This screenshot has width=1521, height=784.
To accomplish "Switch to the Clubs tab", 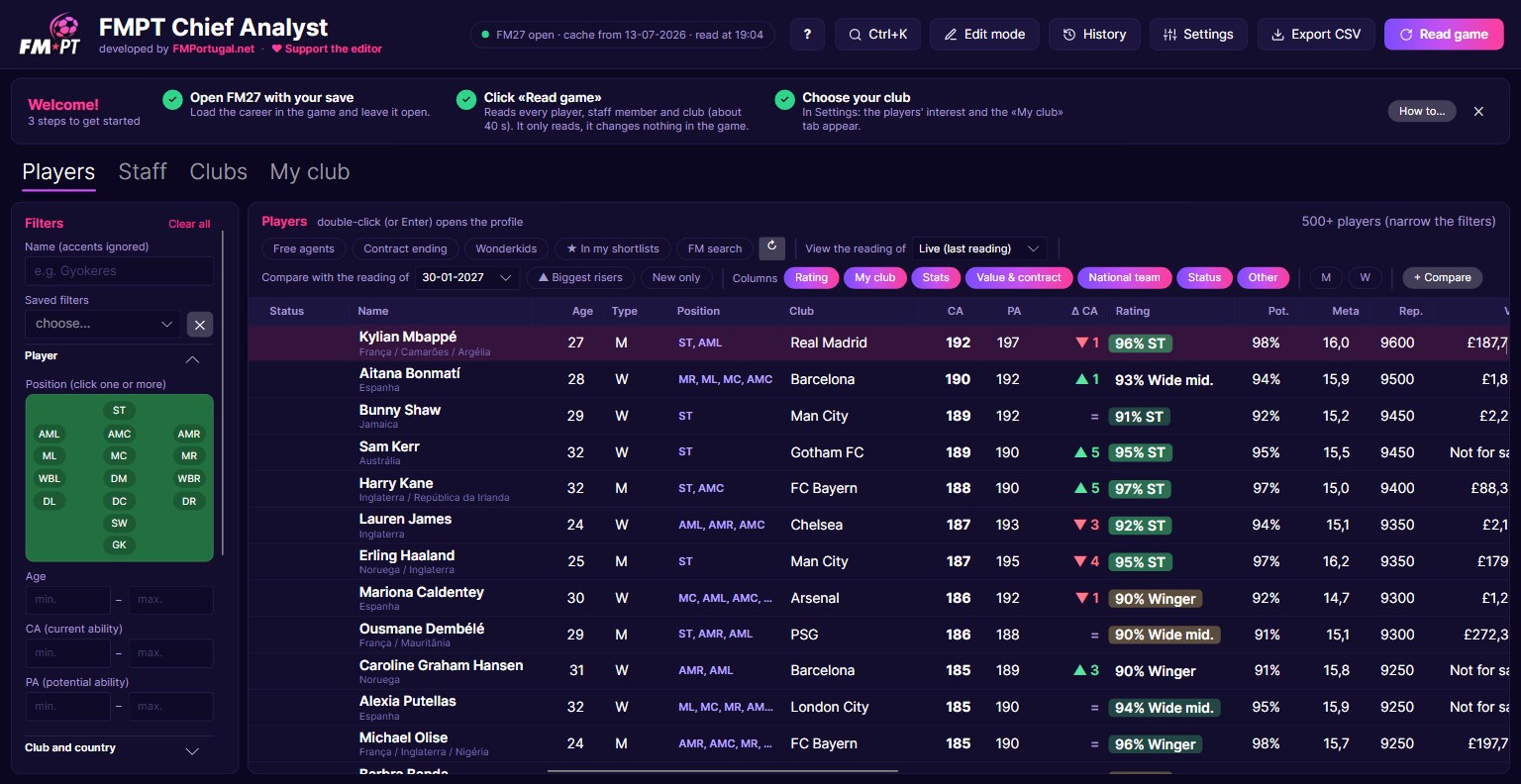I will click(x=219, y=172).
